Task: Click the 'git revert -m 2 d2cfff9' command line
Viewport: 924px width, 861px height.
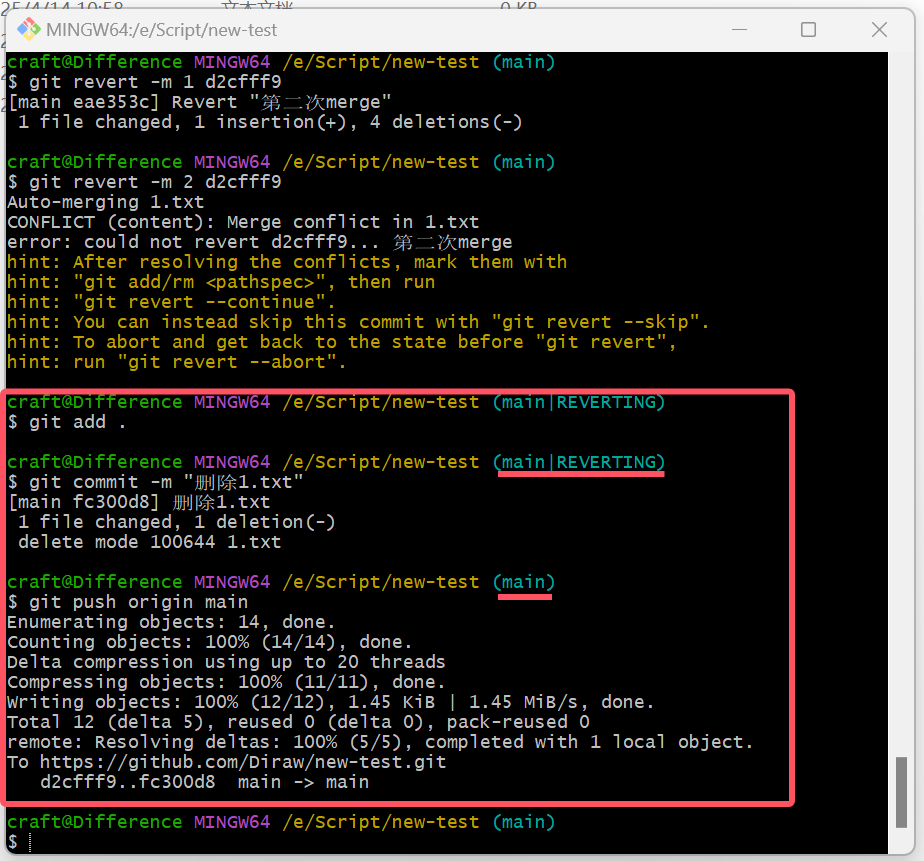Action: point(144,182)
